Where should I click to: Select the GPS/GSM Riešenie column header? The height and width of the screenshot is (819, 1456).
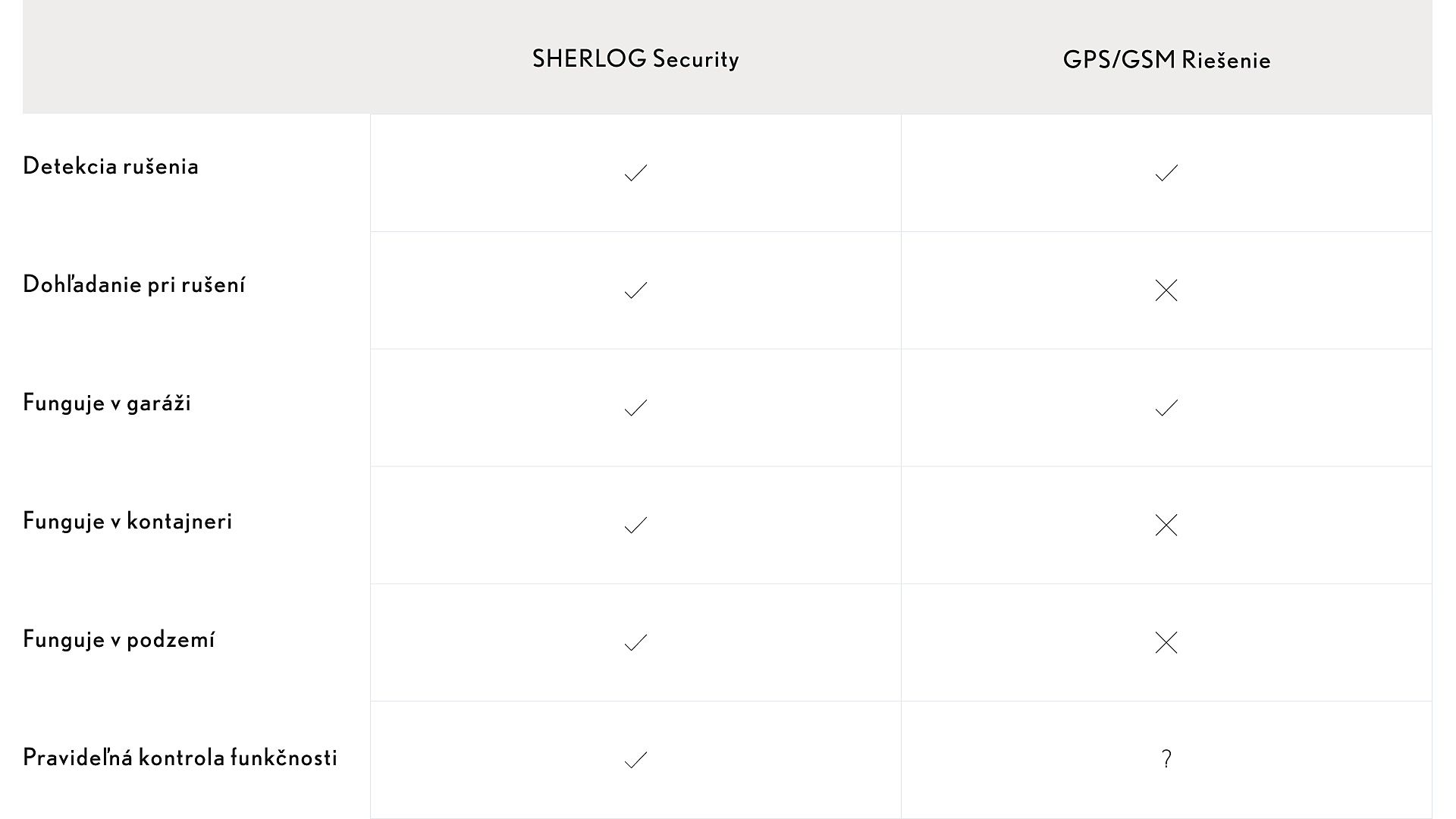[x=1166, y=60]
